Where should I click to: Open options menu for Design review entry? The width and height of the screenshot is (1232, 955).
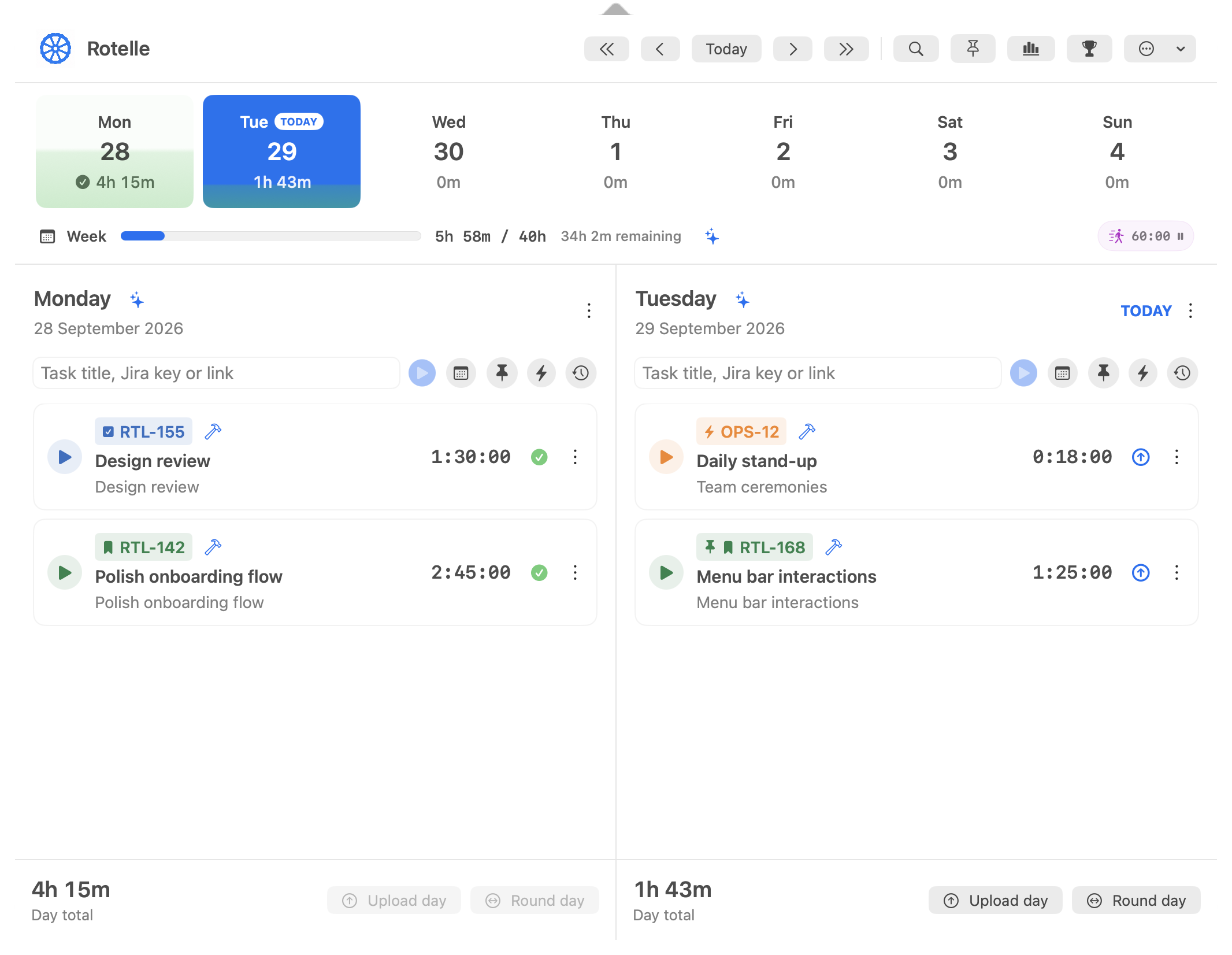pos(575,457)
